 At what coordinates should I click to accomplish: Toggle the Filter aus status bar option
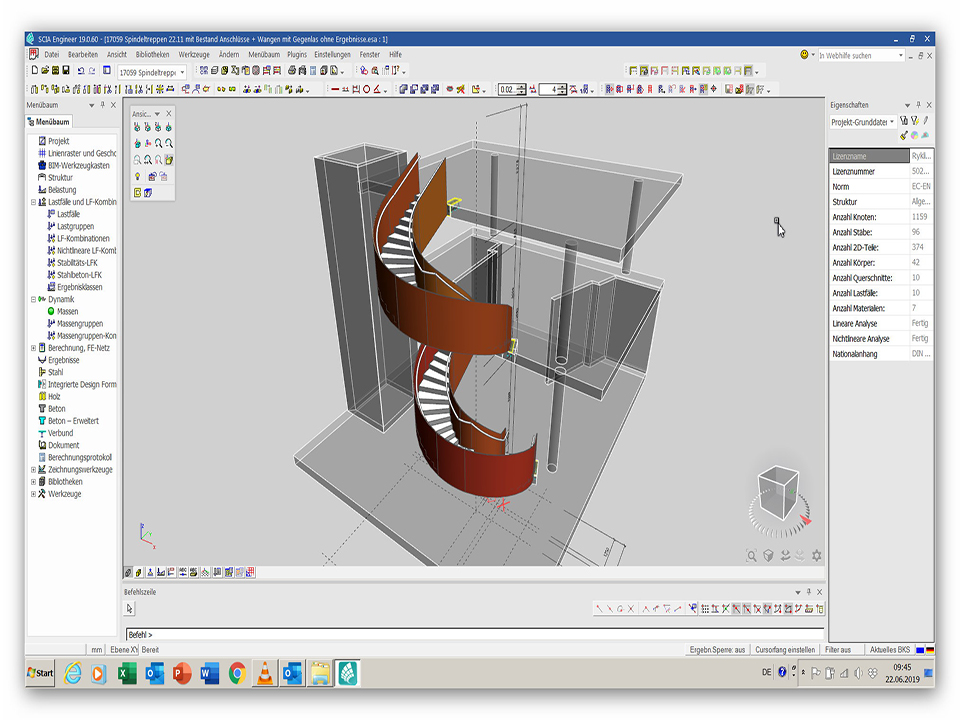pos(838,650)
